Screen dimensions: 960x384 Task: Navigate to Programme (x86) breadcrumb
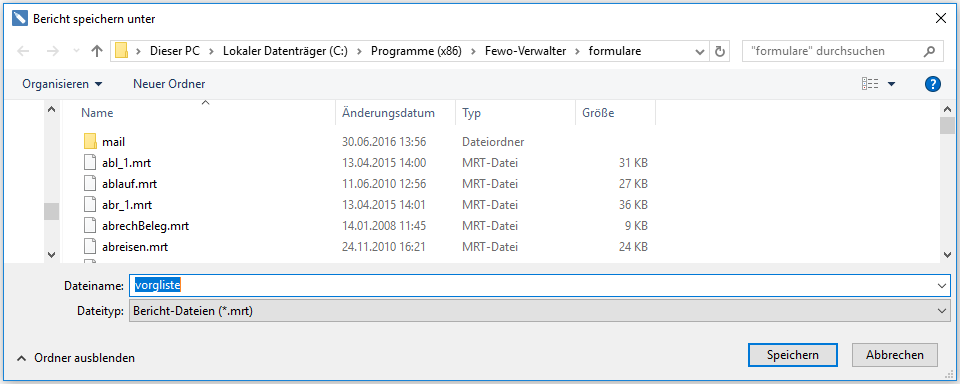click(x=416, y=51)
